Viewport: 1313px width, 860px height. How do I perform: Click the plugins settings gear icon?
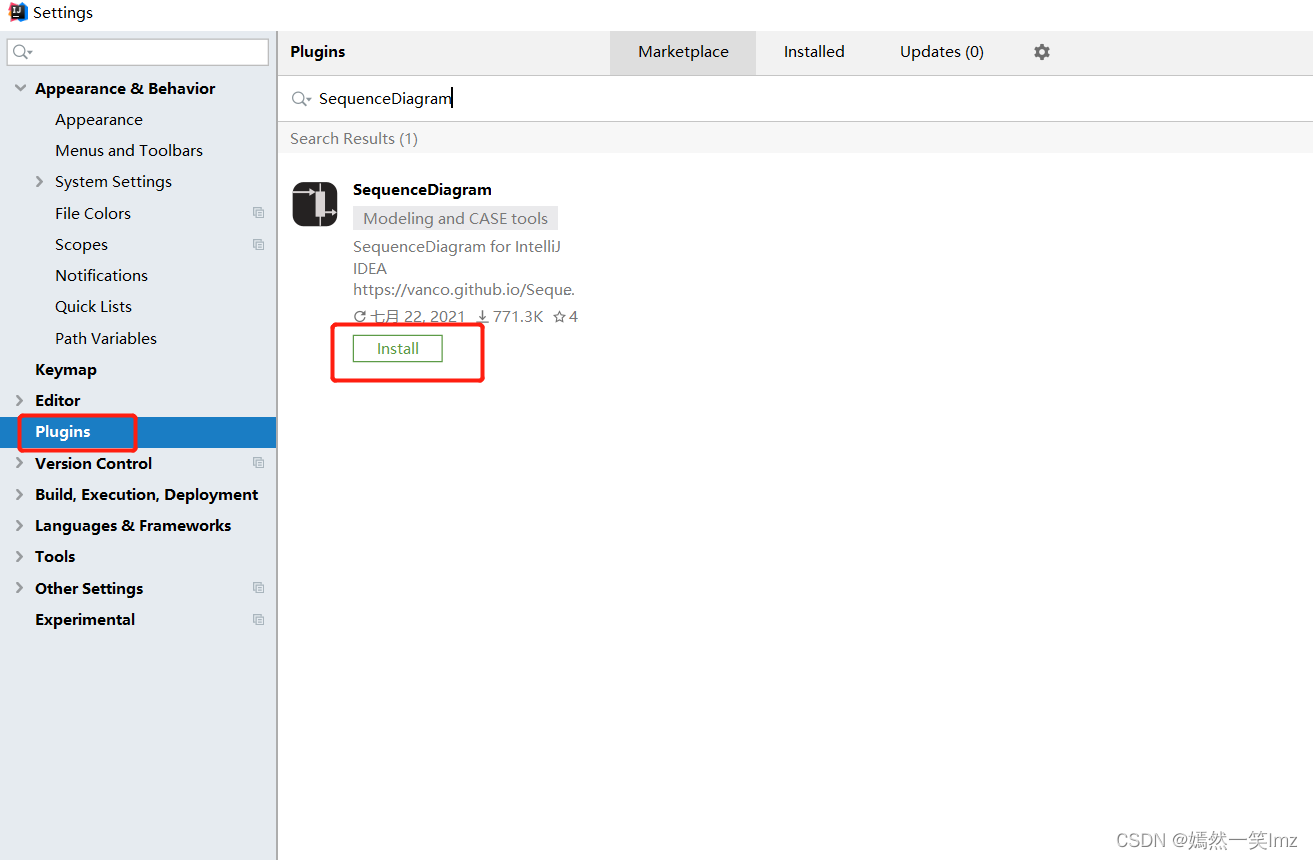pos(1042,52)
